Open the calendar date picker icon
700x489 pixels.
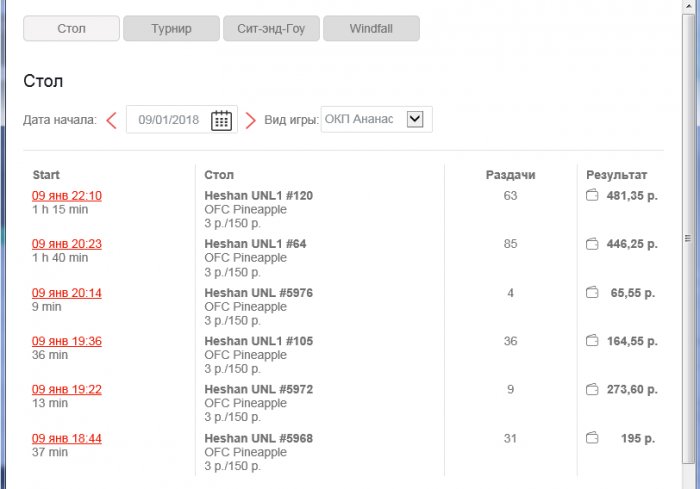[x=222, y=120]
